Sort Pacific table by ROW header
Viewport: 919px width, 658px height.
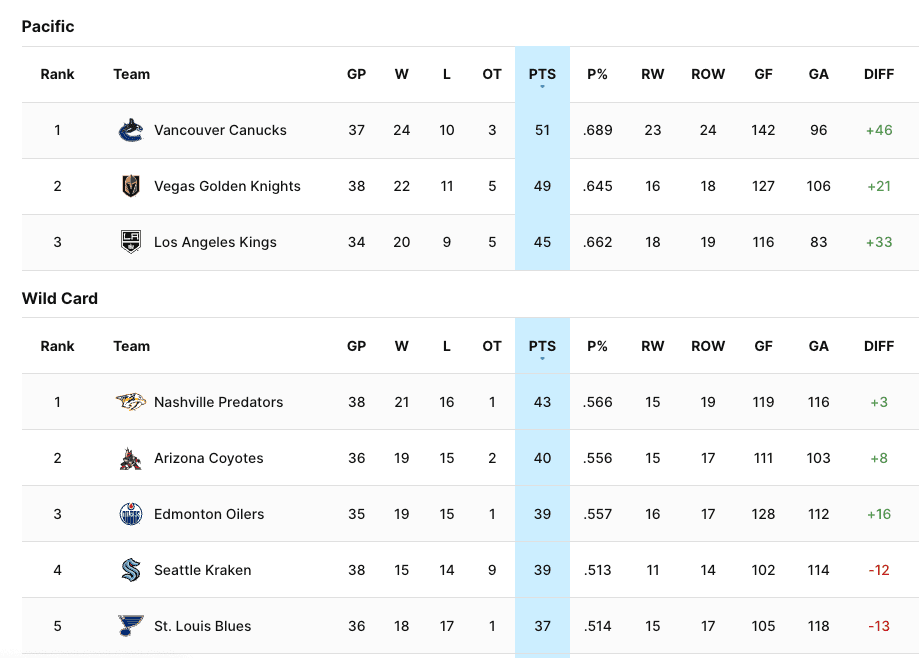point(708,74)
